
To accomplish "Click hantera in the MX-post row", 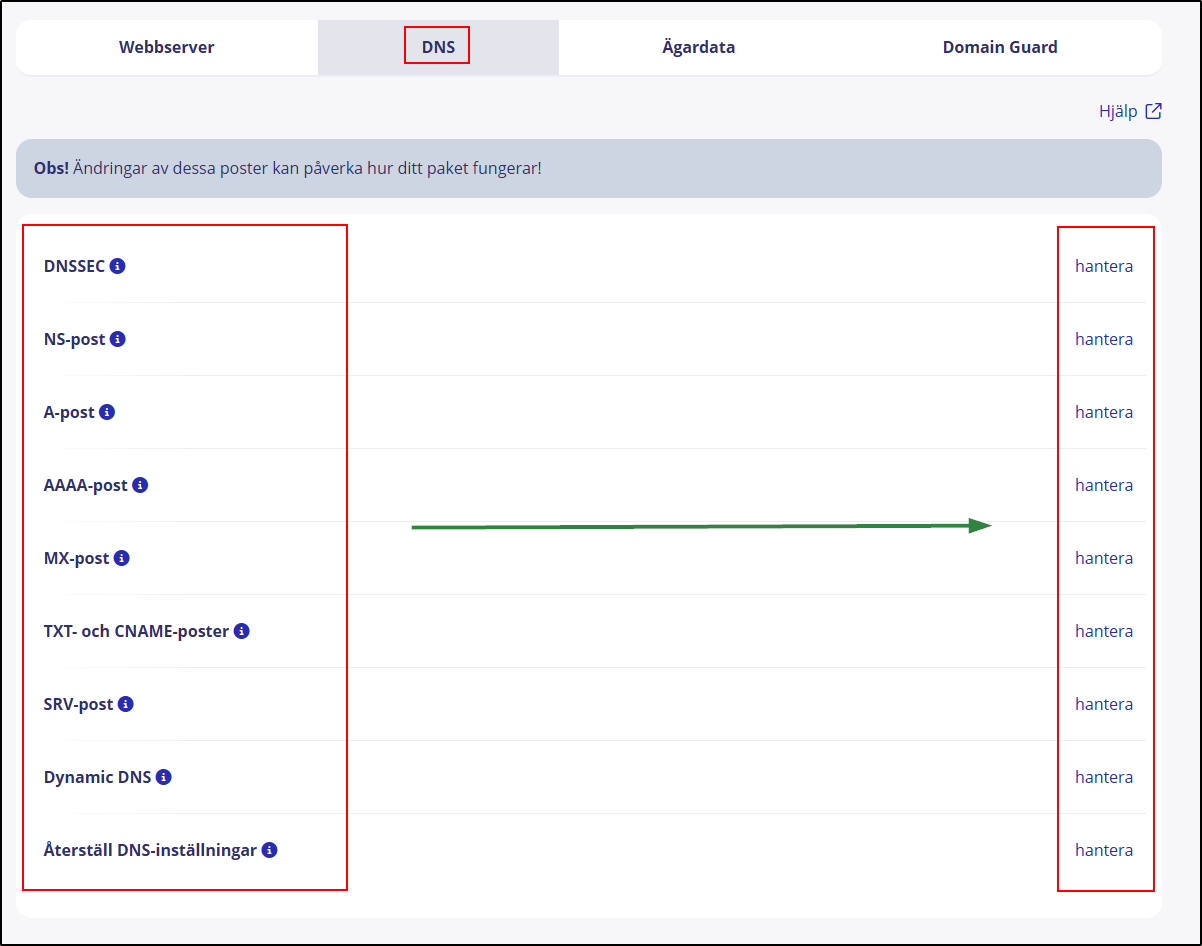I will 1104,558.
